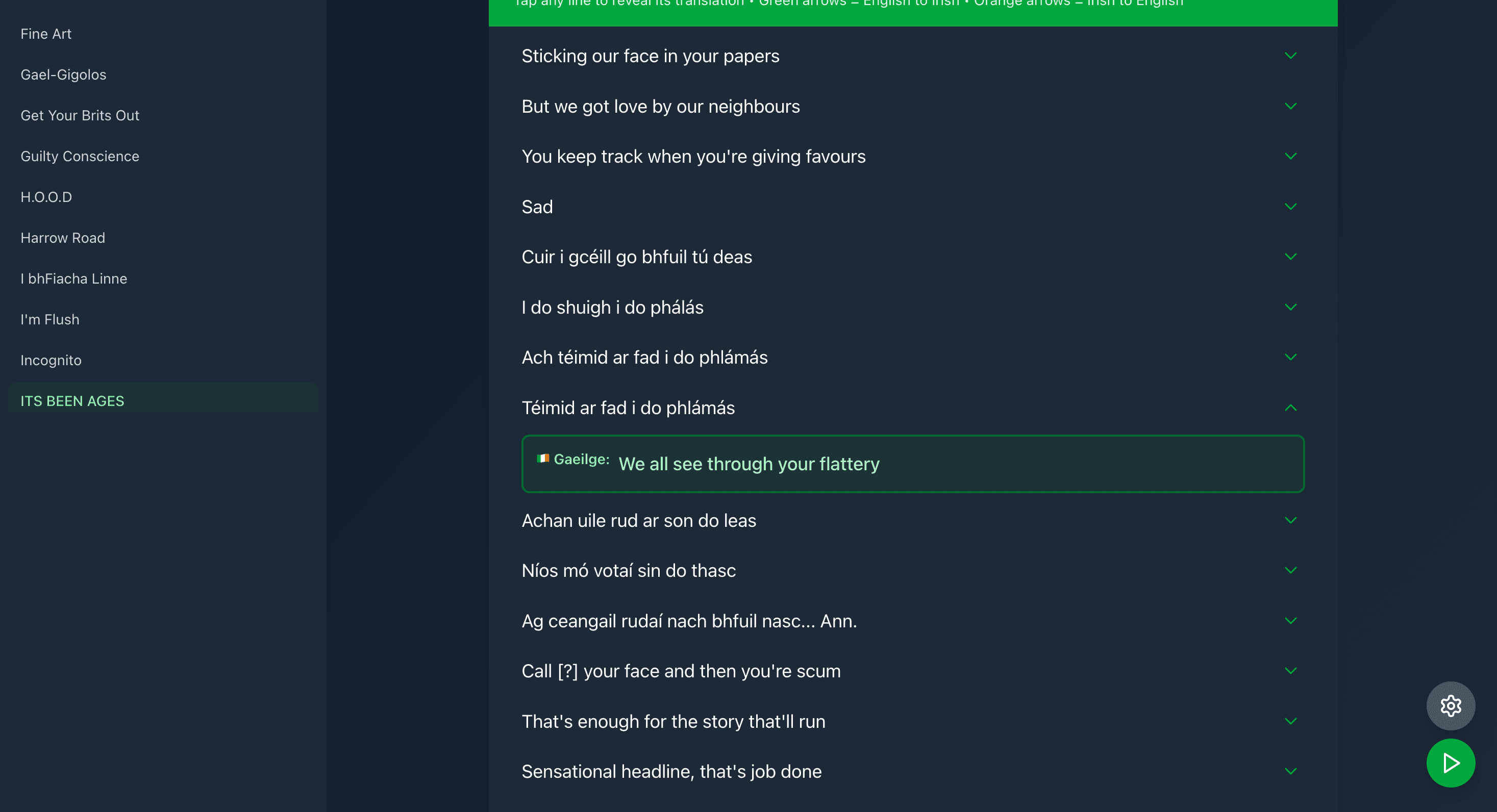Click the green instruction banner at the top
The width and height of the screenshot is (1497, 812).
point(912,9)
